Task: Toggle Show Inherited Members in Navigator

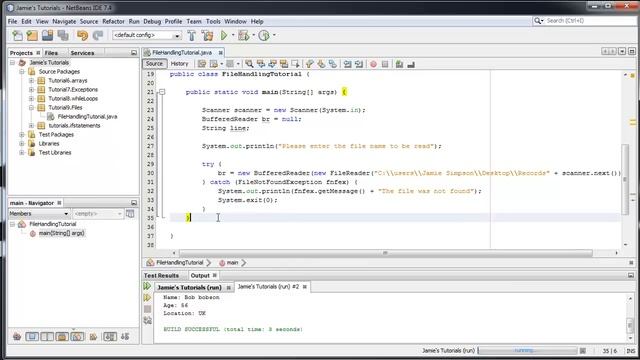Action: 17,337
